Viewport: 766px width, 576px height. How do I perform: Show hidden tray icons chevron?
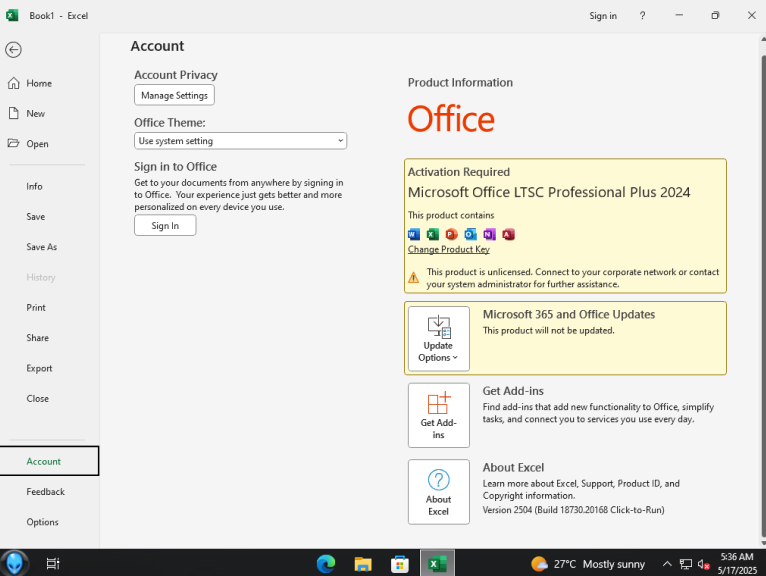[667, 564]
